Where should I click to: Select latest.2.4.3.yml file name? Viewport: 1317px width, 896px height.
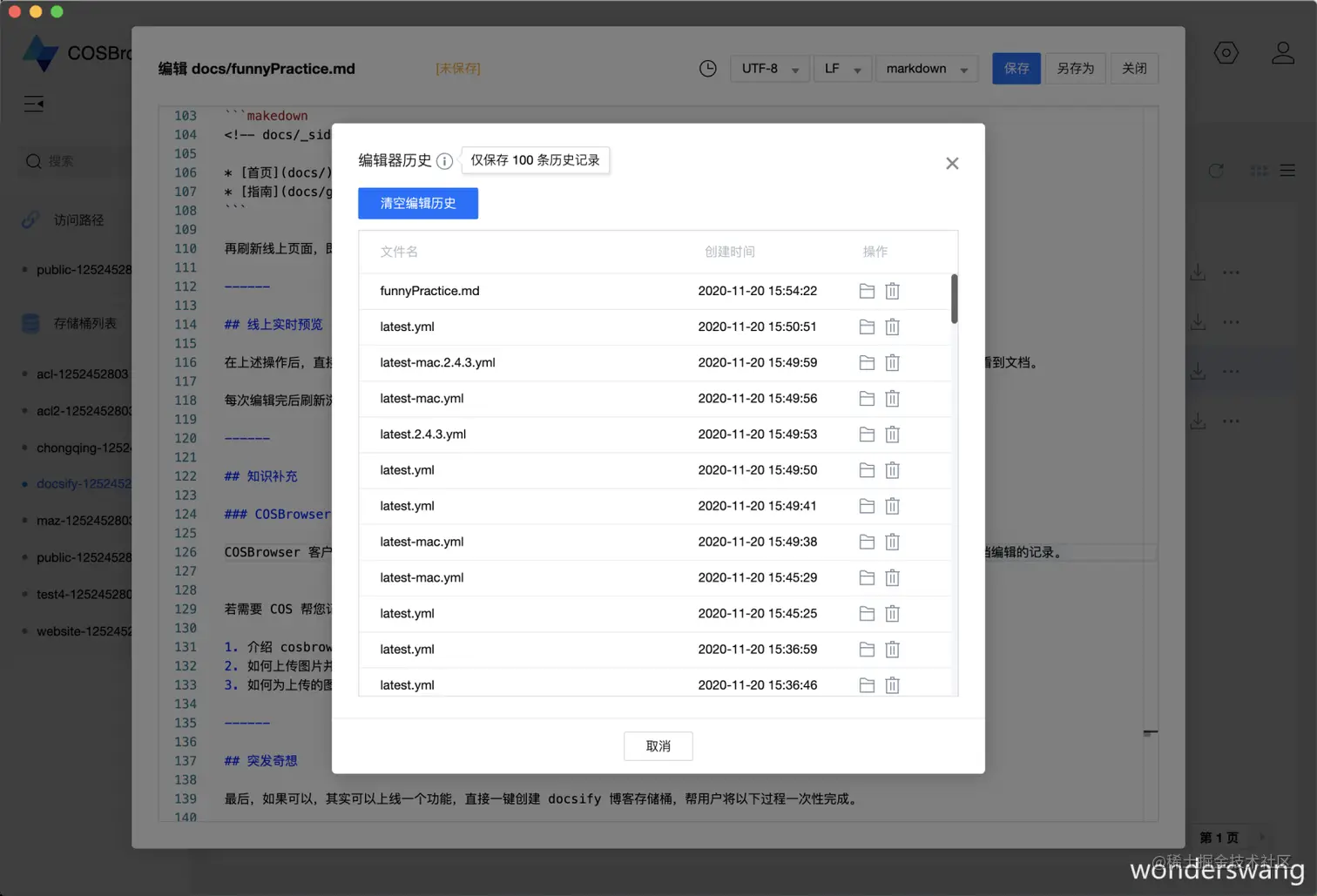(x=422, y=434)
